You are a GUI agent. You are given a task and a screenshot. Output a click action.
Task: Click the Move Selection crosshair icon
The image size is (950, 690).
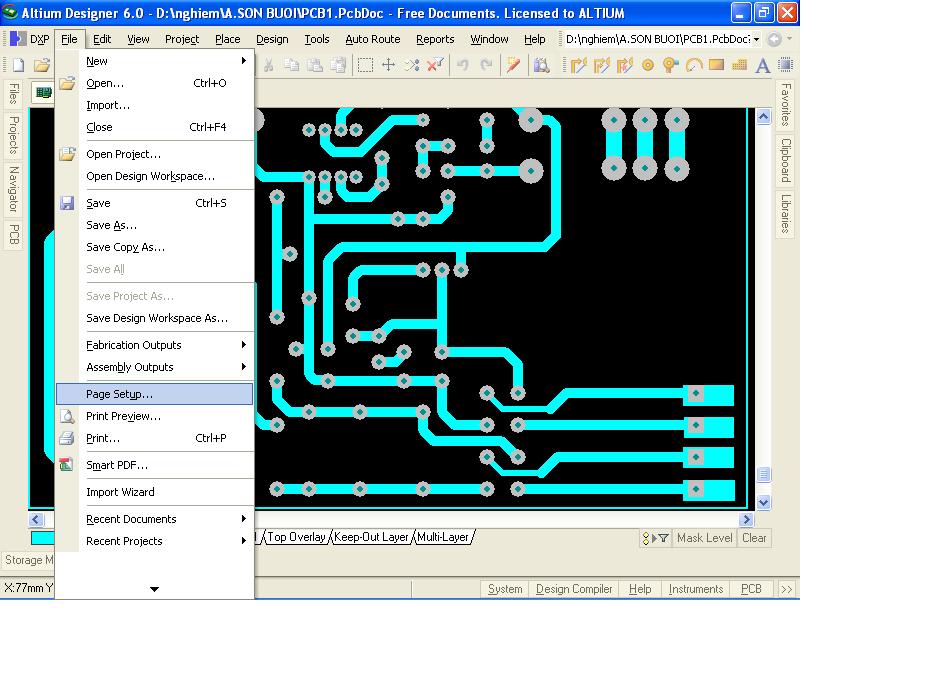(x=389, y=65)
